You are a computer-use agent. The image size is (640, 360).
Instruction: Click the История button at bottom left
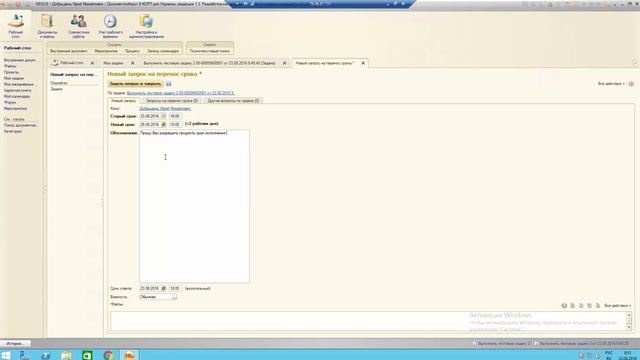15,344
